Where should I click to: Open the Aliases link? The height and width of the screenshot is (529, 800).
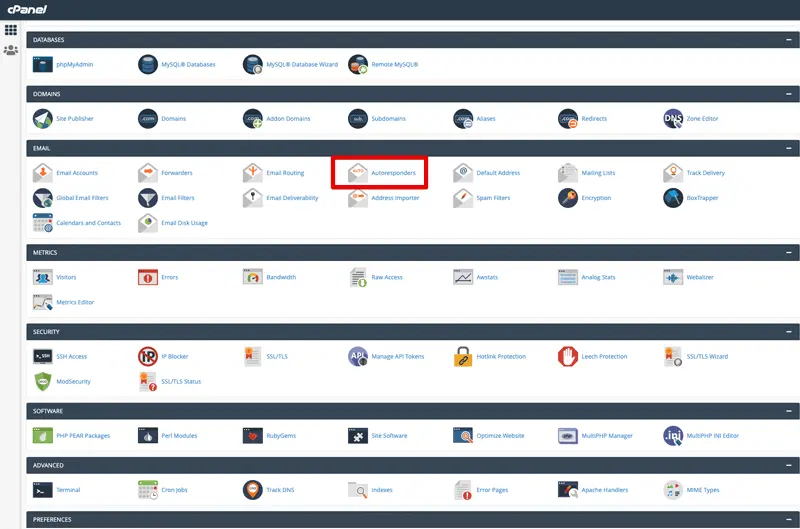[486, 118]
